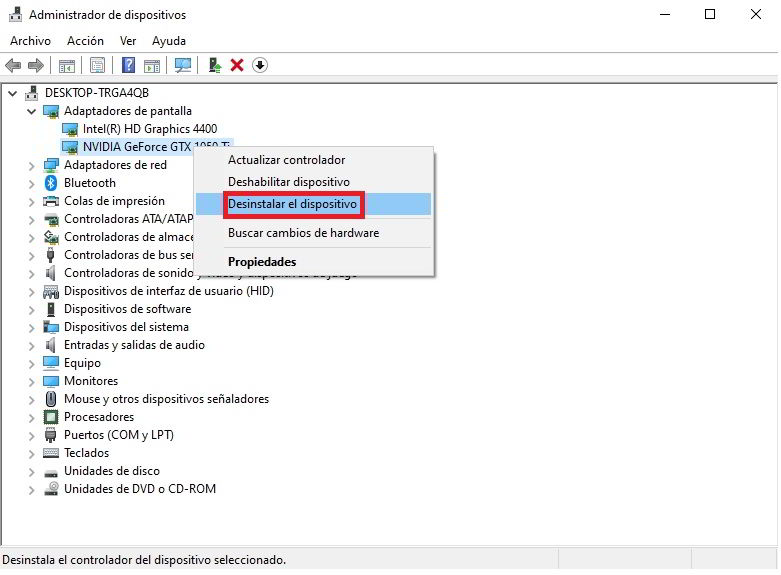Select Controladoras de bus serie row
The height and width of the screenshot is (575, 781).
[x=129, y=255]
